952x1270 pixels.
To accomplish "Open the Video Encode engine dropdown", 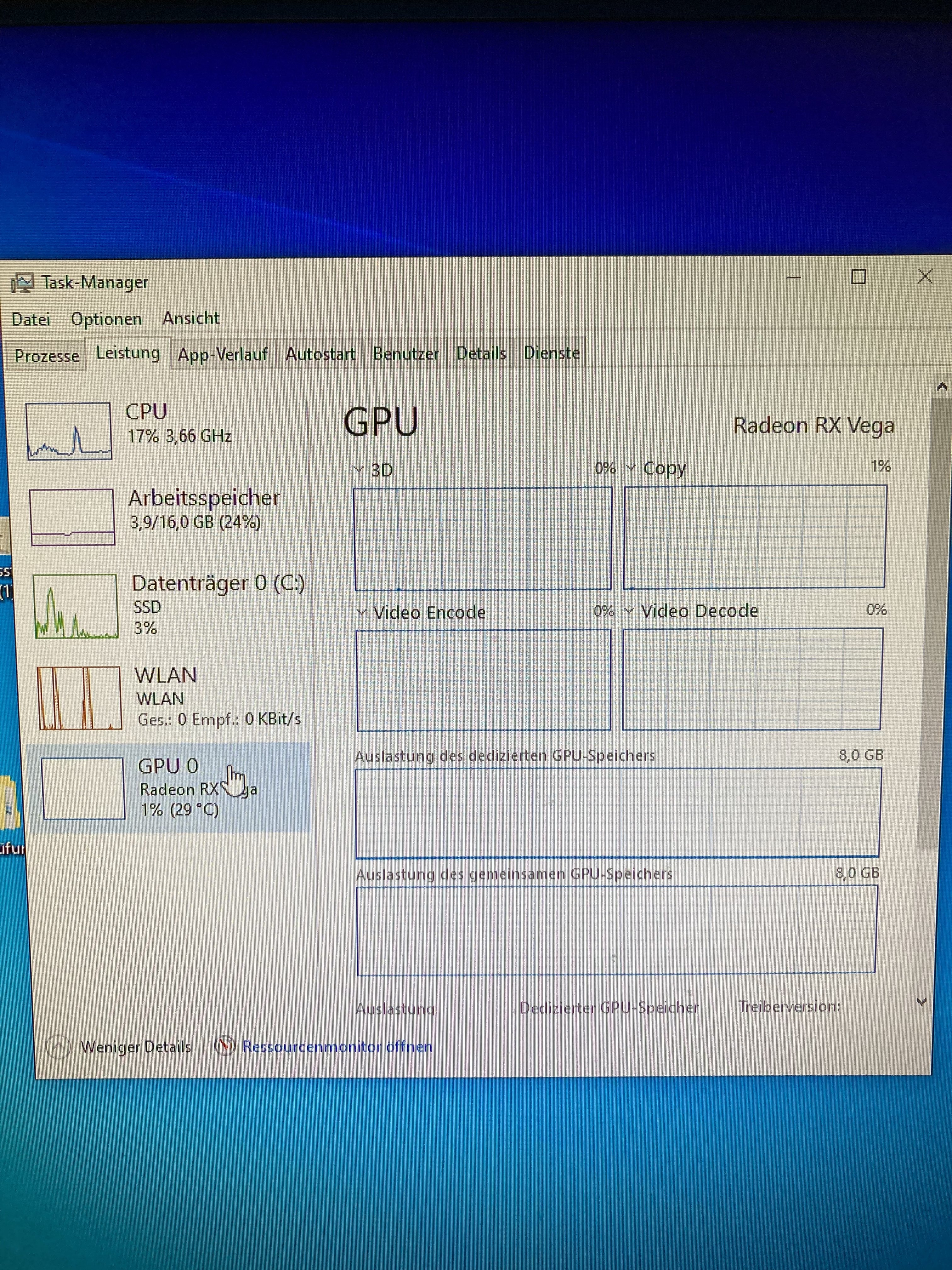I will (x=361, y=612).
